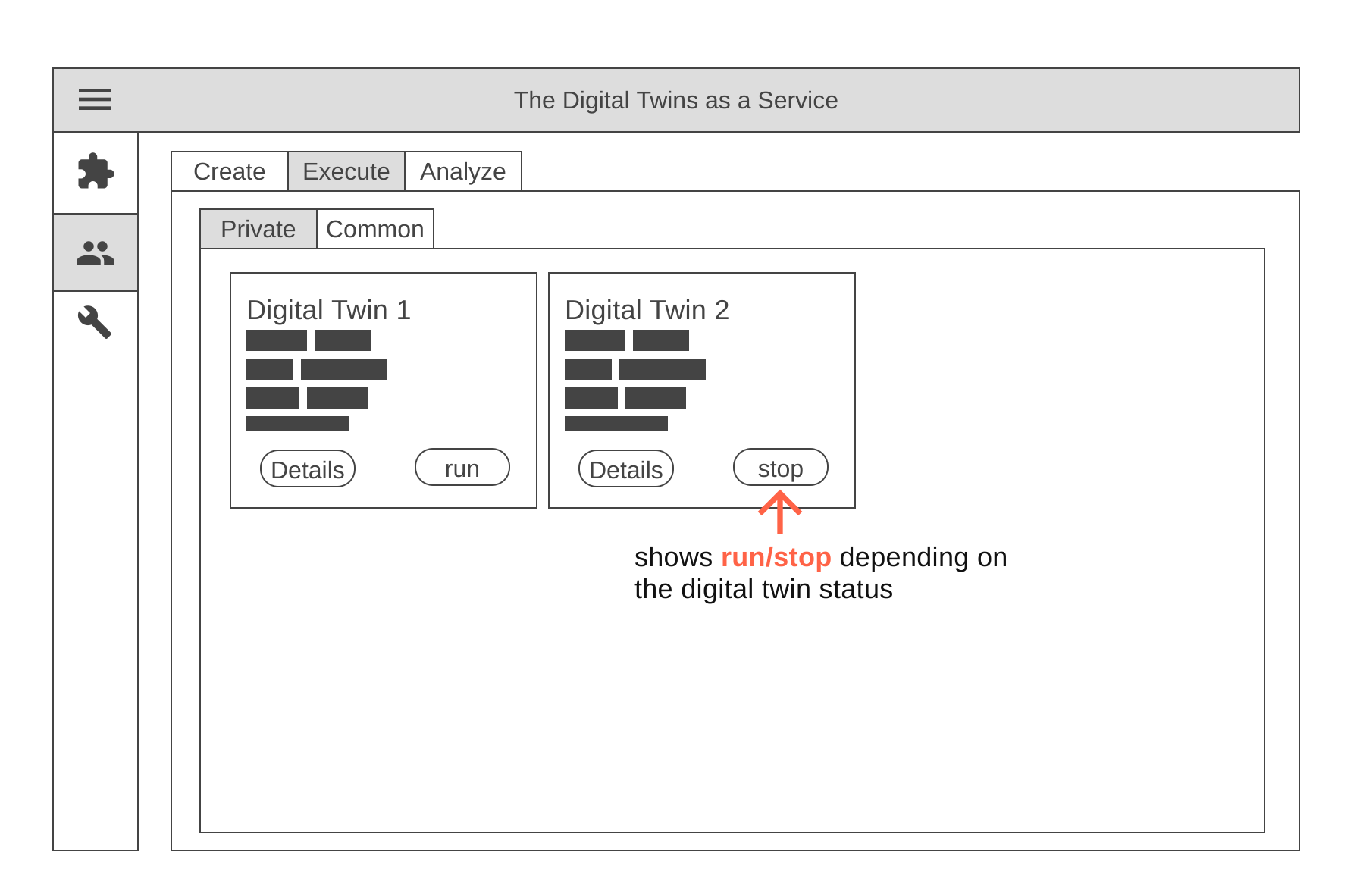Open Details for Digital Twin 2

point(626,469)
